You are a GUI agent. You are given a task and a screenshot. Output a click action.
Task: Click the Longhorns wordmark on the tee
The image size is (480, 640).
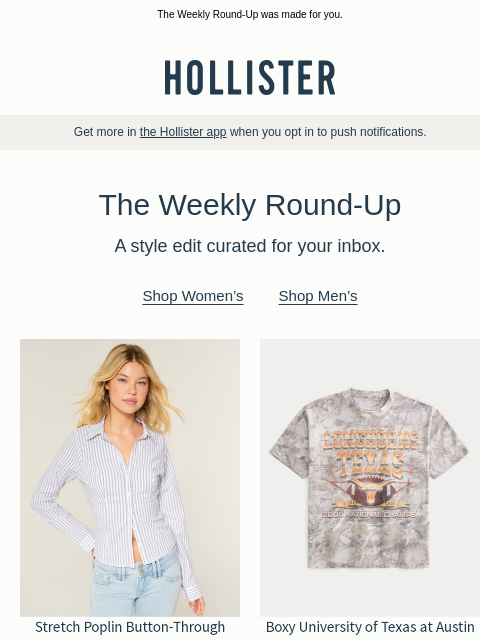371,440
